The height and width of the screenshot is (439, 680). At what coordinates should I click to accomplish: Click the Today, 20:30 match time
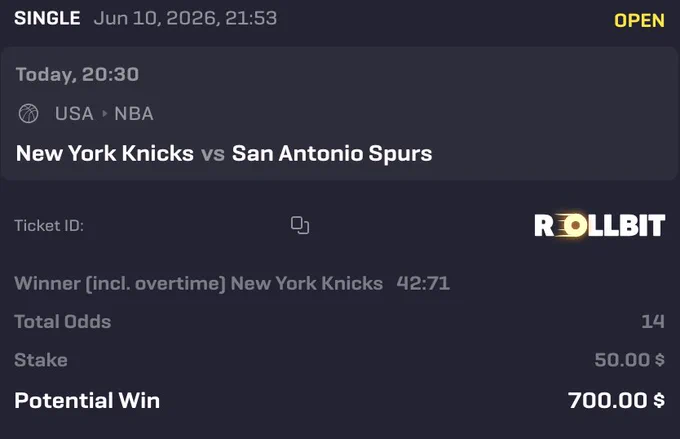77,75
